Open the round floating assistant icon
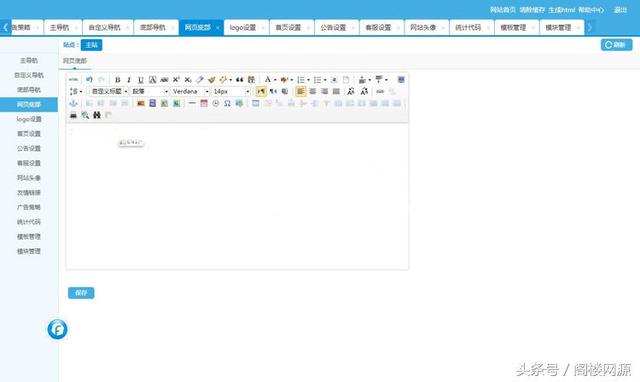Screen dimensions: 640x382 pyautogui.click(x=58, y=329)
